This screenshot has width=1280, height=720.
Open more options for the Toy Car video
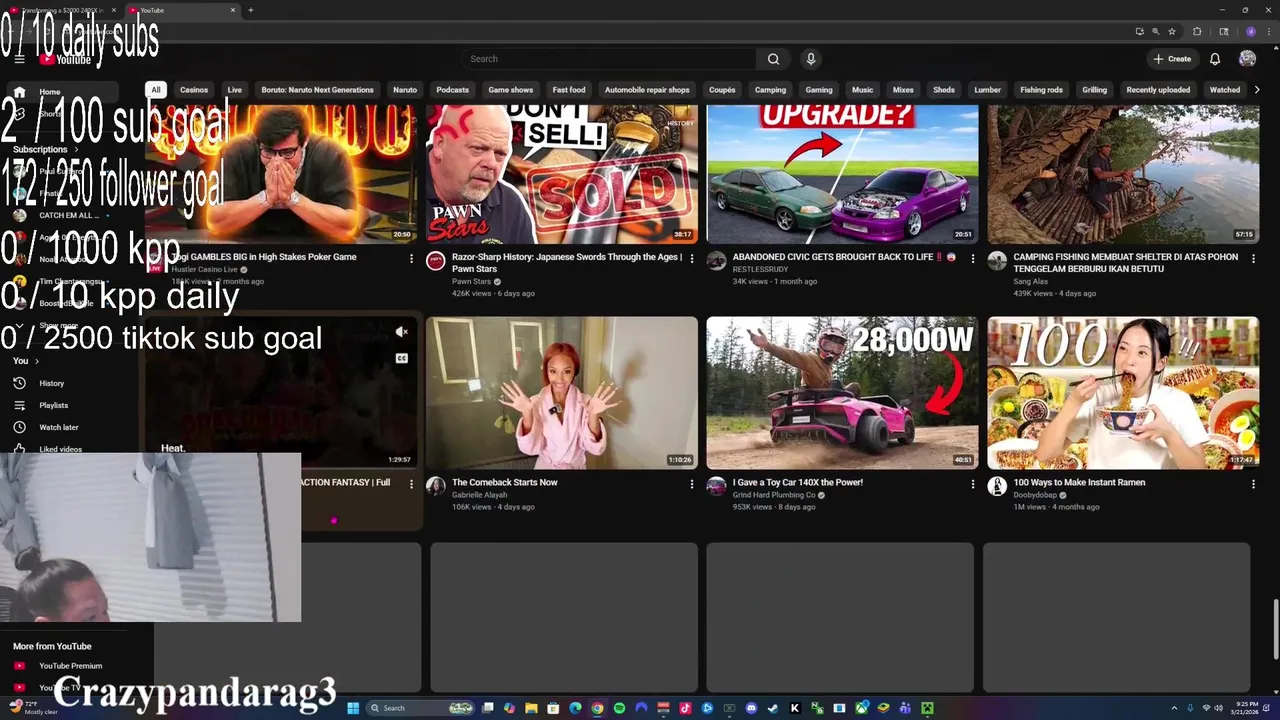972,484
